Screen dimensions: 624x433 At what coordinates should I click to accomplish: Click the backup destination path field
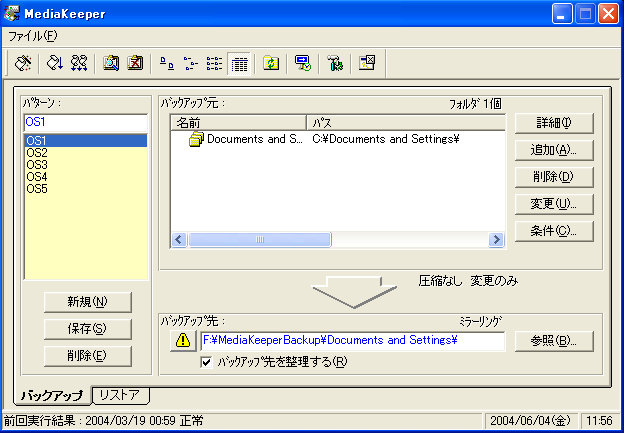coord(352,340)
